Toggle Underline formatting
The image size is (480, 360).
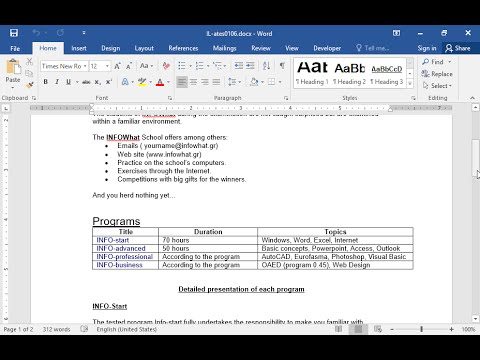68,82
